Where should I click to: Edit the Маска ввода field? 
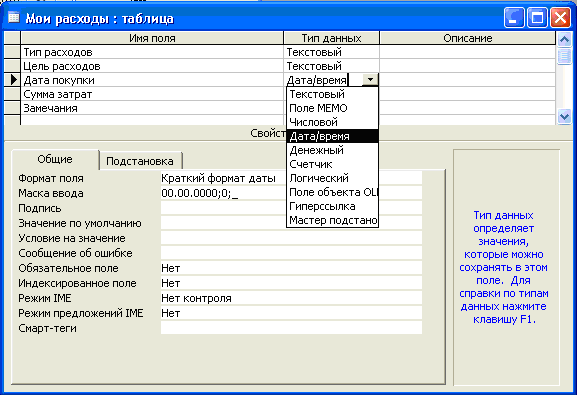(x=291, y=193)
